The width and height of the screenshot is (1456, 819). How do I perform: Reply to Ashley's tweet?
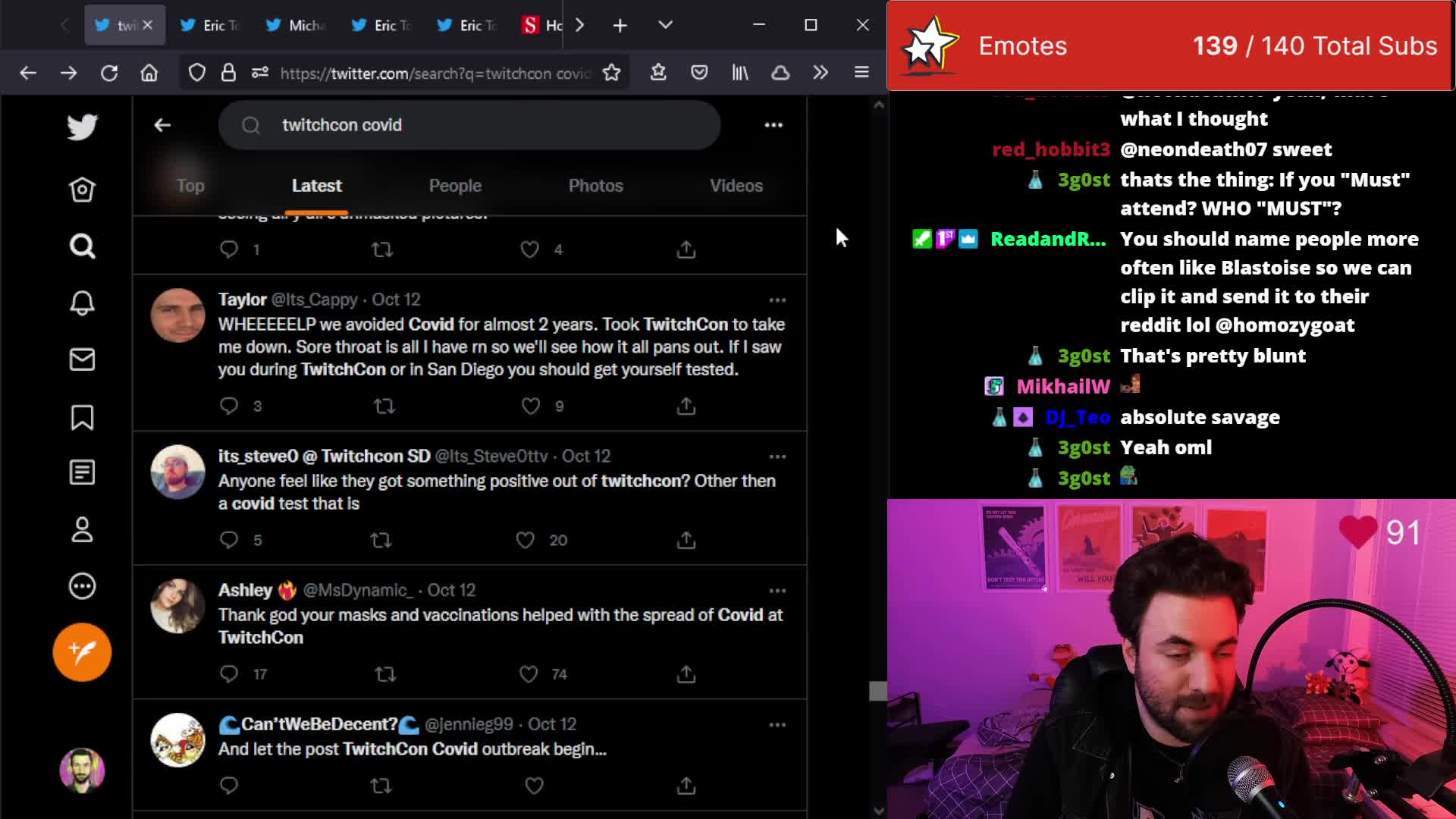(229, 674)
